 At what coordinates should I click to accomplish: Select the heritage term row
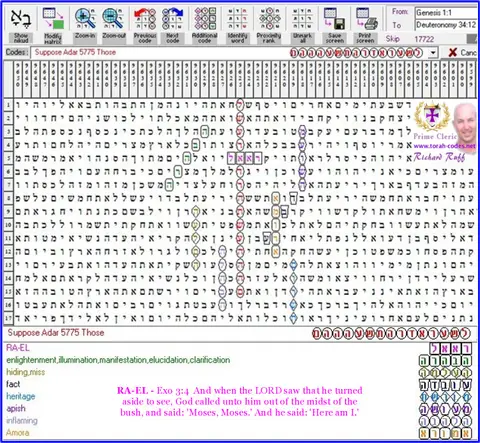(x=21, y=396)
